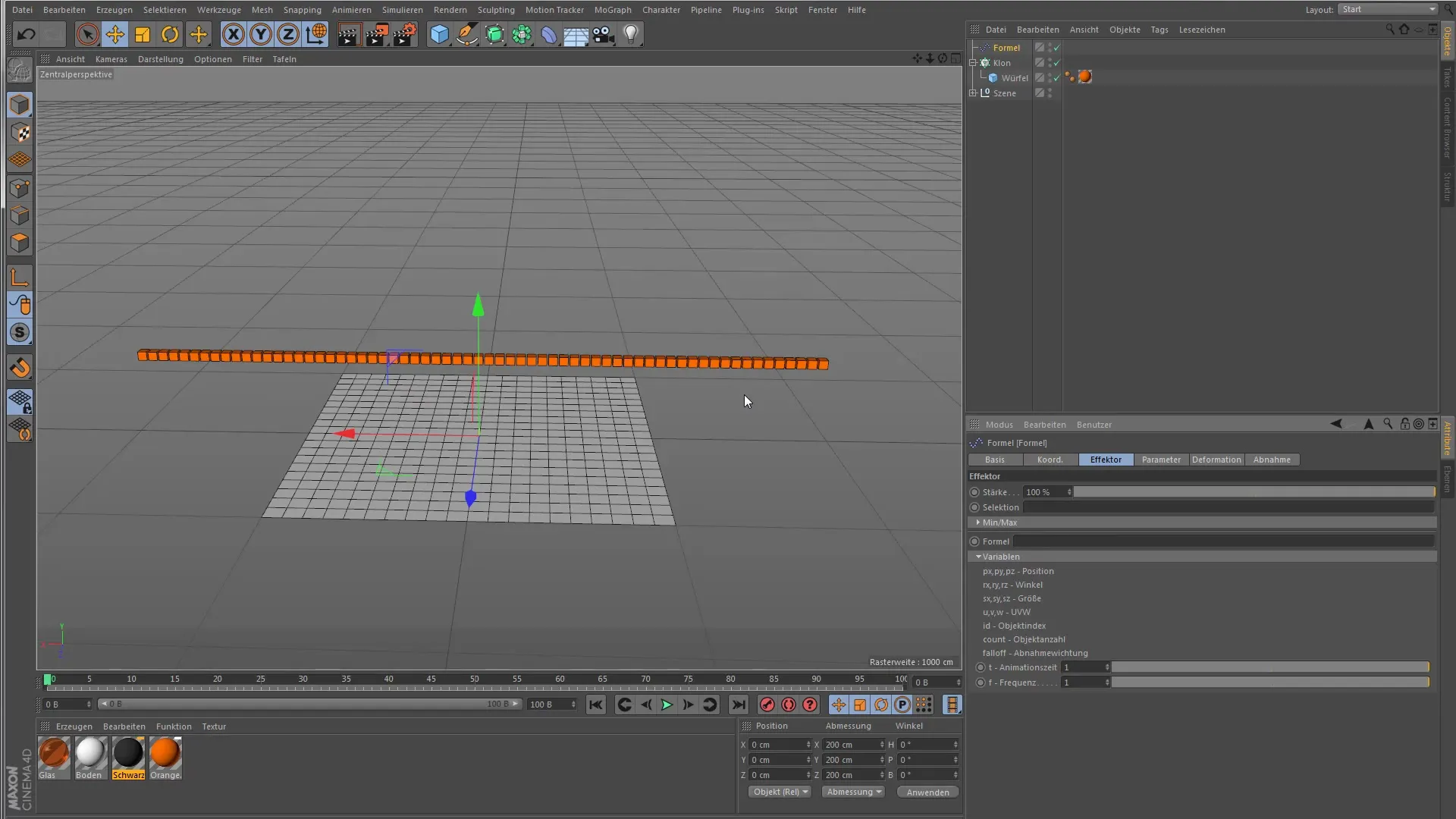The height and width of the screenshot is (819, 1456).
Task: Click the workplane lock icon
Action: coord(20,401)
